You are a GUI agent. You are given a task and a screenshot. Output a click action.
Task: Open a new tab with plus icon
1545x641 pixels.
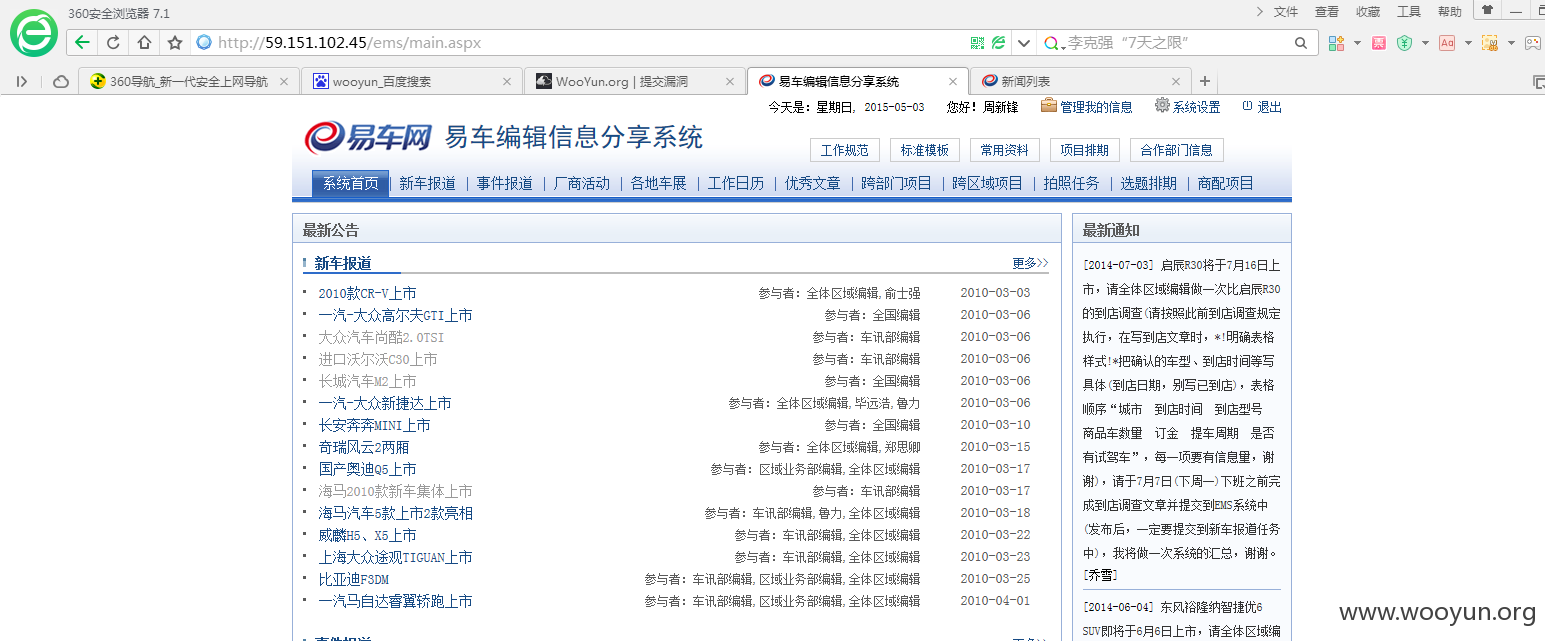click(1205, 81)
